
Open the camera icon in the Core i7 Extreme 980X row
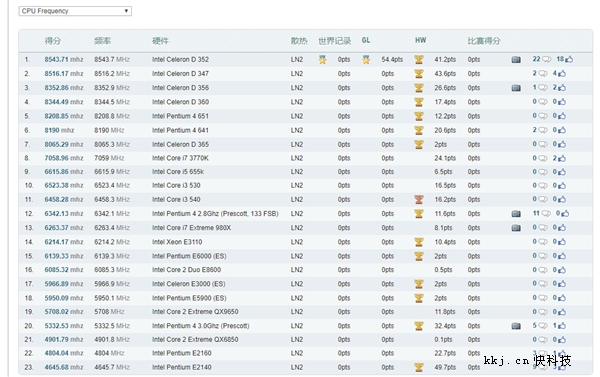pyautogui.click(x=516, y=228)
